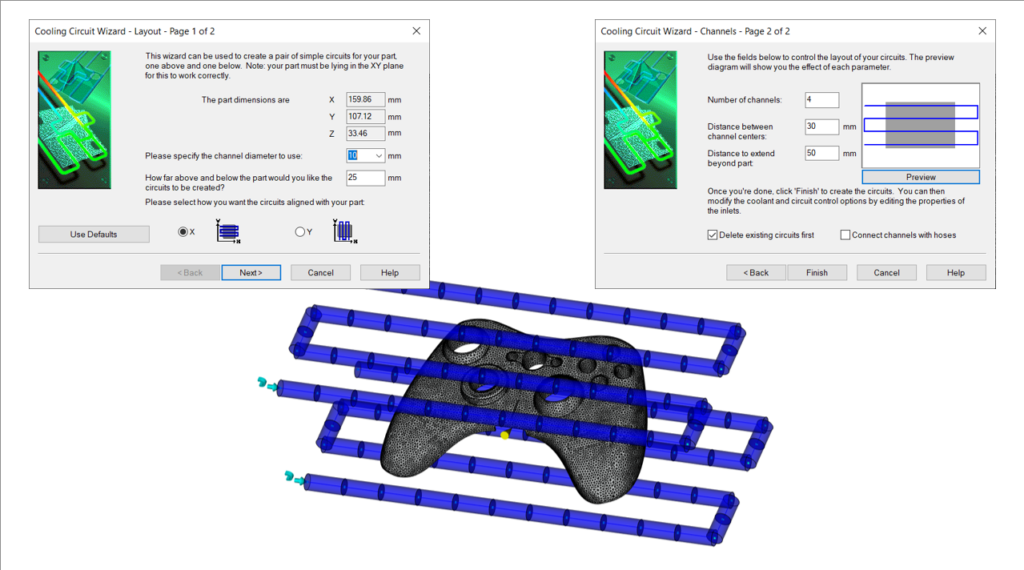Screen dimensions: 1024x570
Task: Click the Y part dimension field 107.12
Action: pyautogui.click(x=365, y=117)
